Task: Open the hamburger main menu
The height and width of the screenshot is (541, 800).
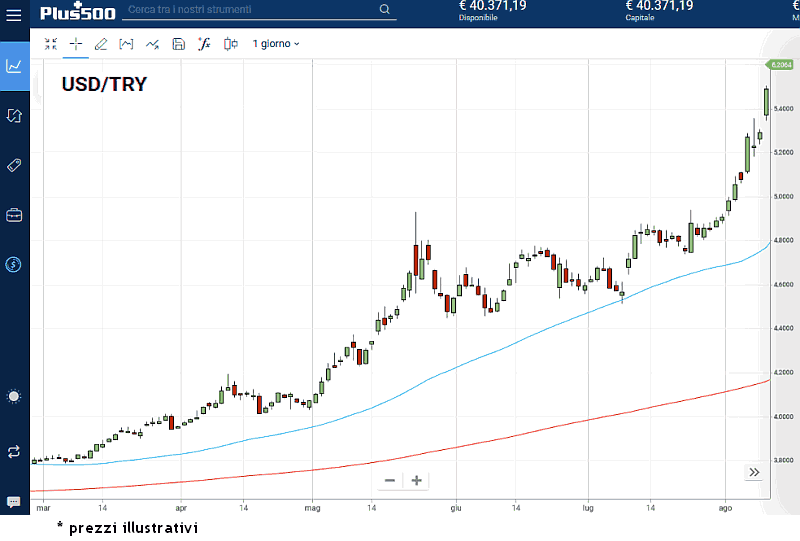Action: click(x=14, y=15)
